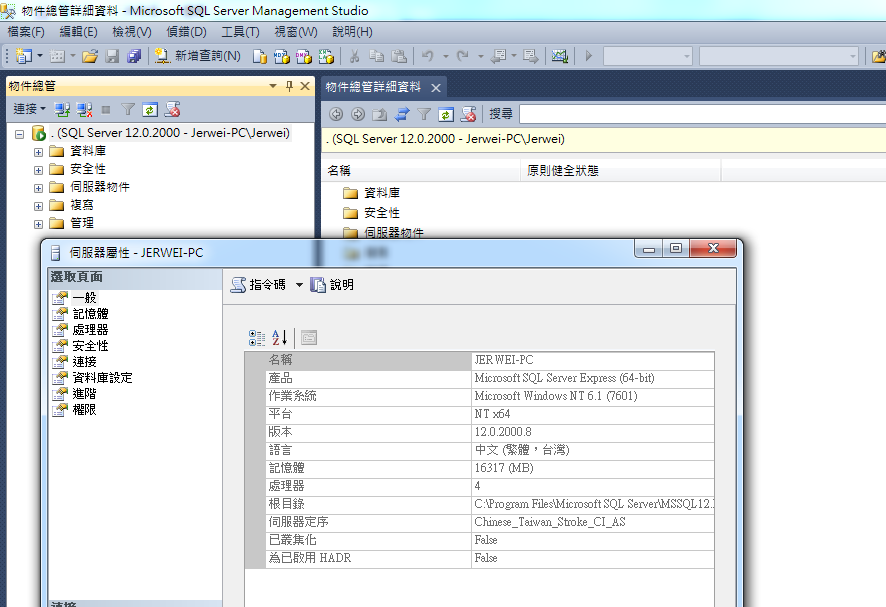Select the 進階 page
Viewport: 886px width, 607px height.
coord(84,393)
